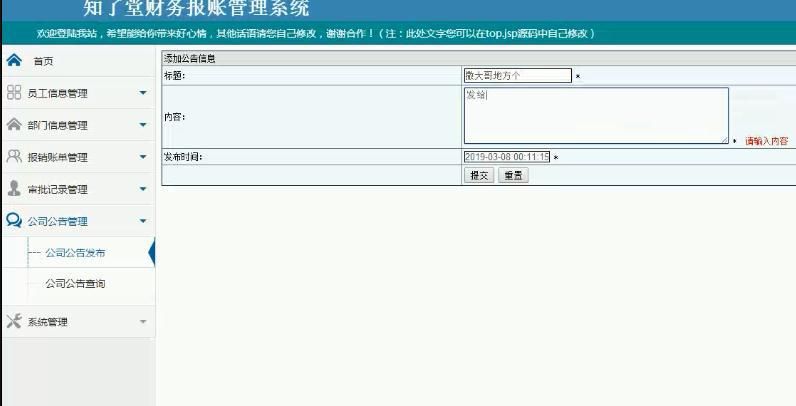
Task: Focus the 标题 title input field
Action: pyautogui.click(x=518, y=76)
